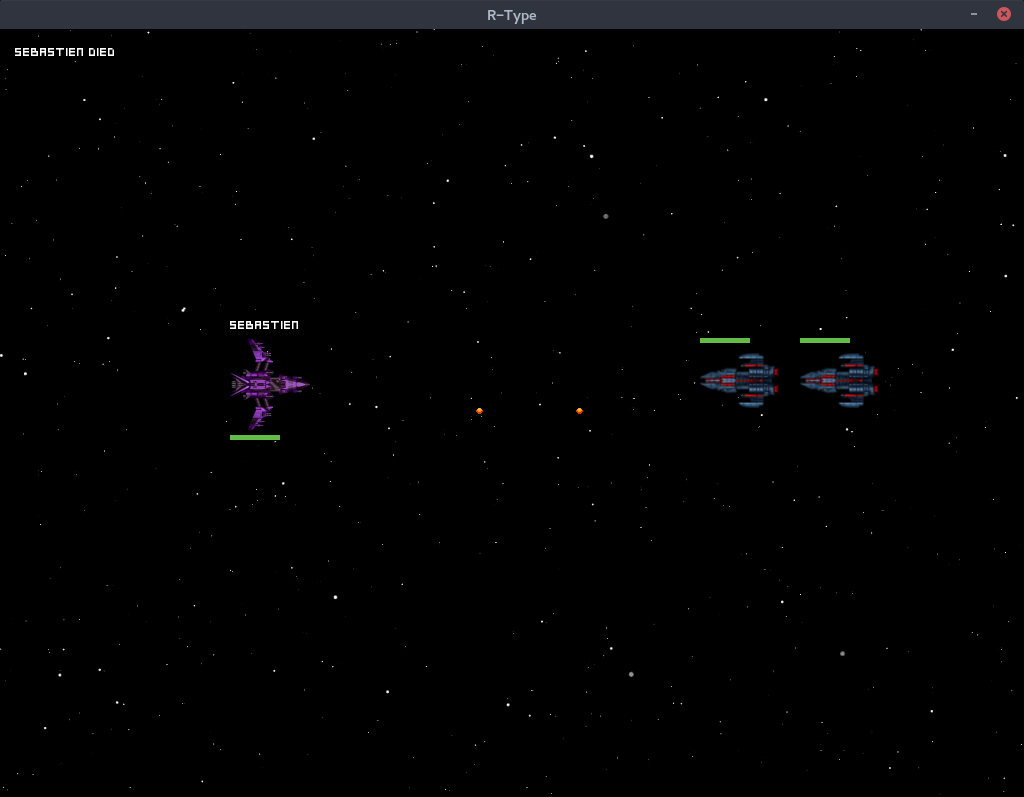Click the purple Sebastien player spaceship
The height and width of the screenshot is (797, 1024).
[x=269, y=384]
